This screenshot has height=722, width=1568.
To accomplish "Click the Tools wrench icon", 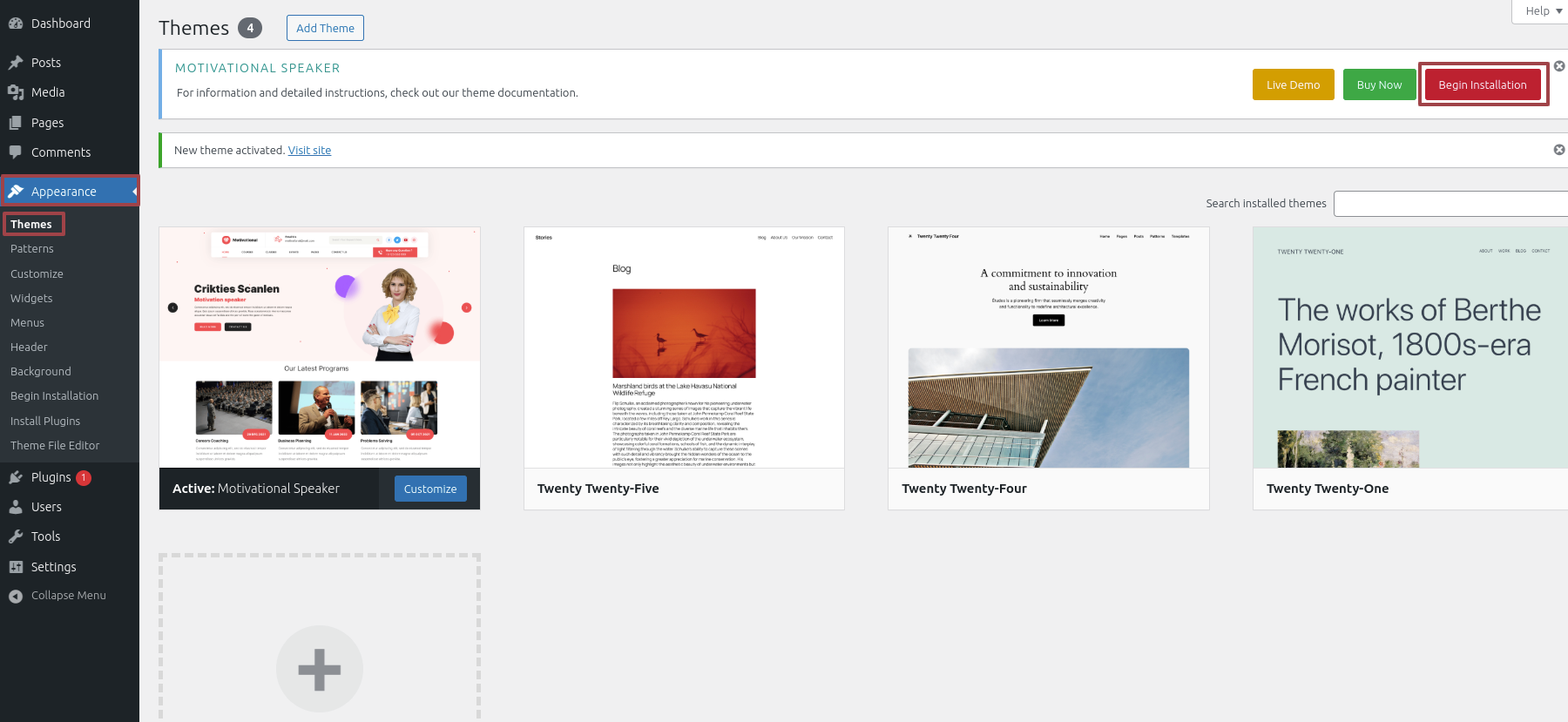I will [x=16, y=536].
